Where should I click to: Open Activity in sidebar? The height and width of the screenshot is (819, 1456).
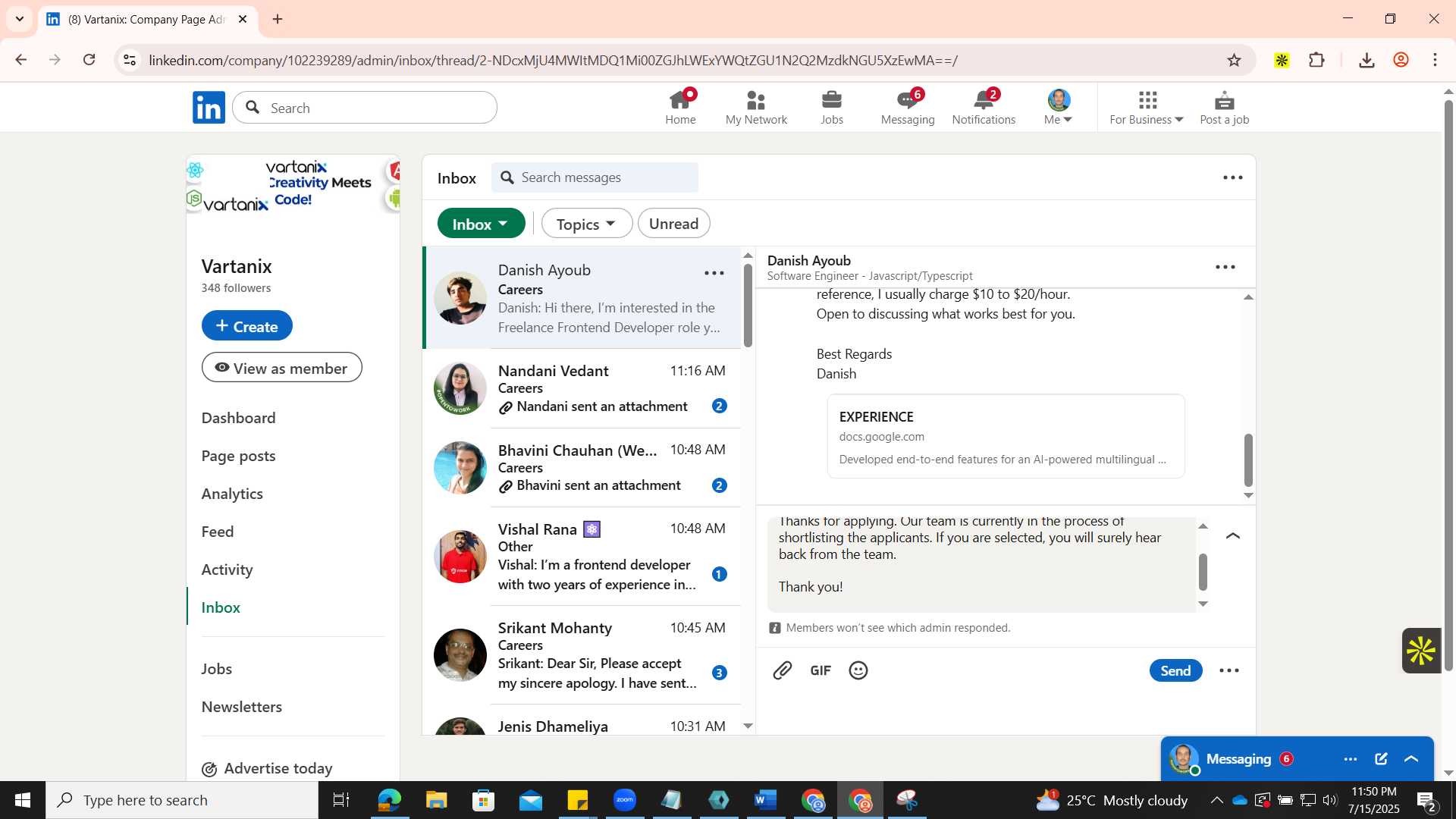coord(227,570)
